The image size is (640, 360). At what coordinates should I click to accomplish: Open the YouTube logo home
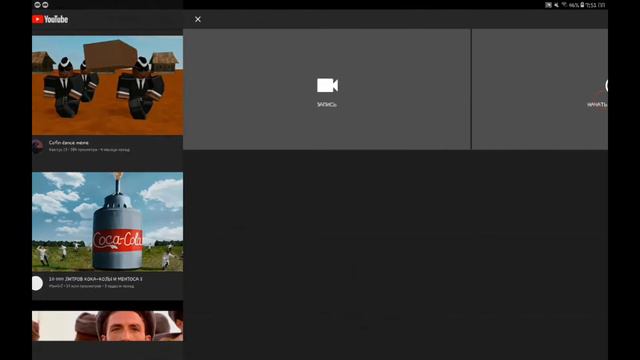[x=50, y=19]
